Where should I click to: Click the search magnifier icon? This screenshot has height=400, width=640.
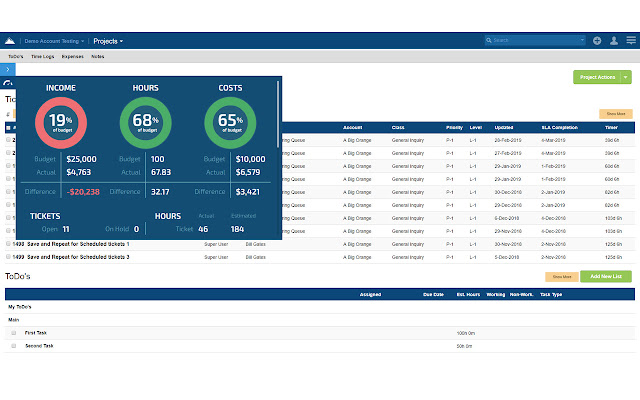click(489, 41)
